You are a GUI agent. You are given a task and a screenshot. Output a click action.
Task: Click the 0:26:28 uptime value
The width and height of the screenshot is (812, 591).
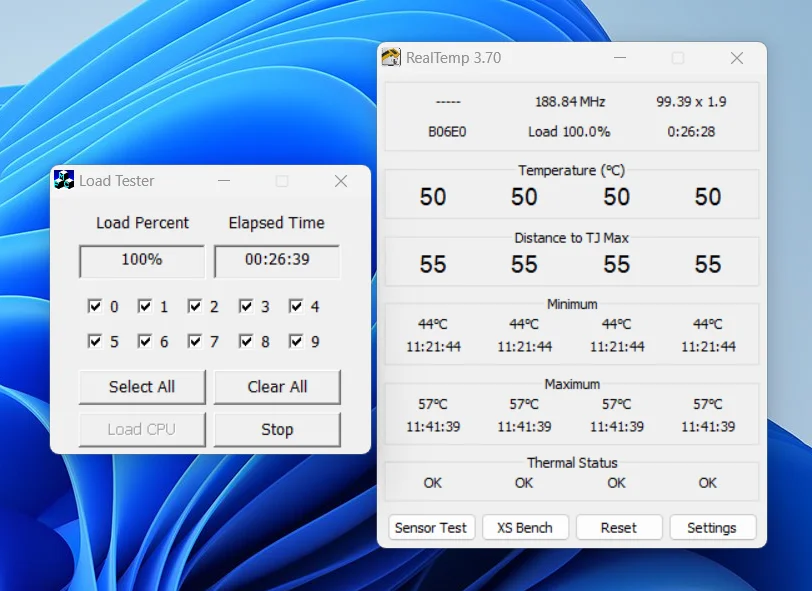coord(691,132)
